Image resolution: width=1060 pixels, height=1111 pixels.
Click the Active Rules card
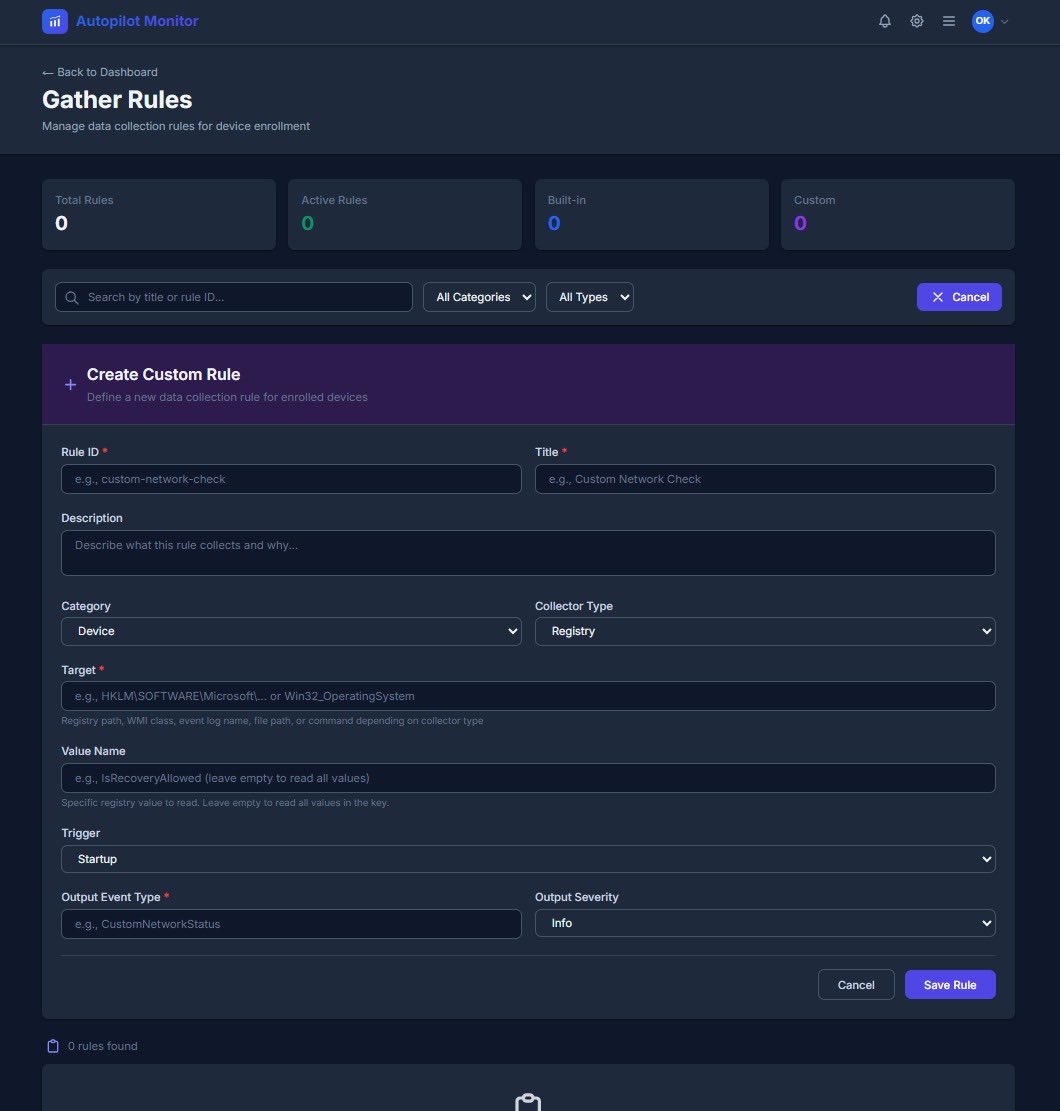tap(405, 214)
